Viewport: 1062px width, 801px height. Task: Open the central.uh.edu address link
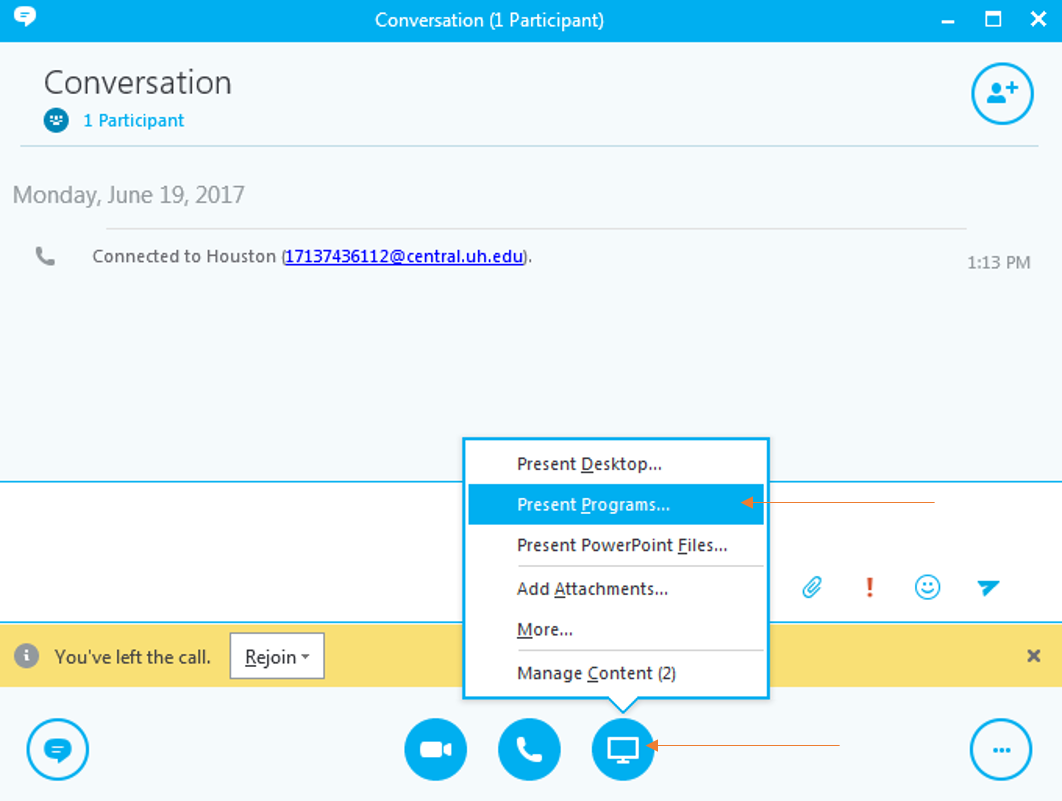click(x=404, y=257)
